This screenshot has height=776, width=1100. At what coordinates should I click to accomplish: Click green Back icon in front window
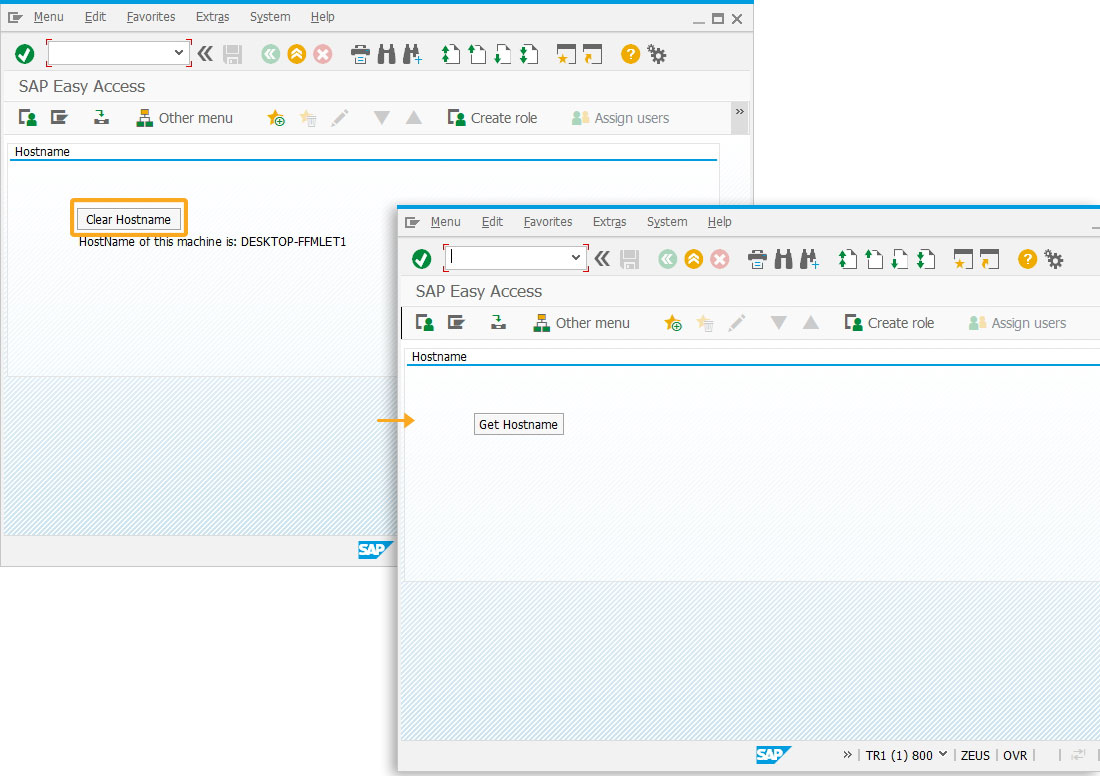pyautogui.click(x=667, y=259)
